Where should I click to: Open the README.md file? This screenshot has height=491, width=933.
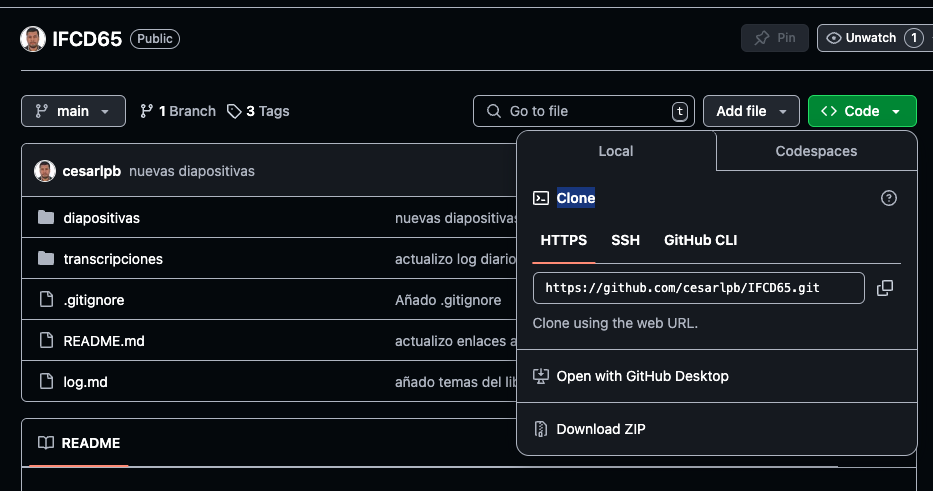104,341
